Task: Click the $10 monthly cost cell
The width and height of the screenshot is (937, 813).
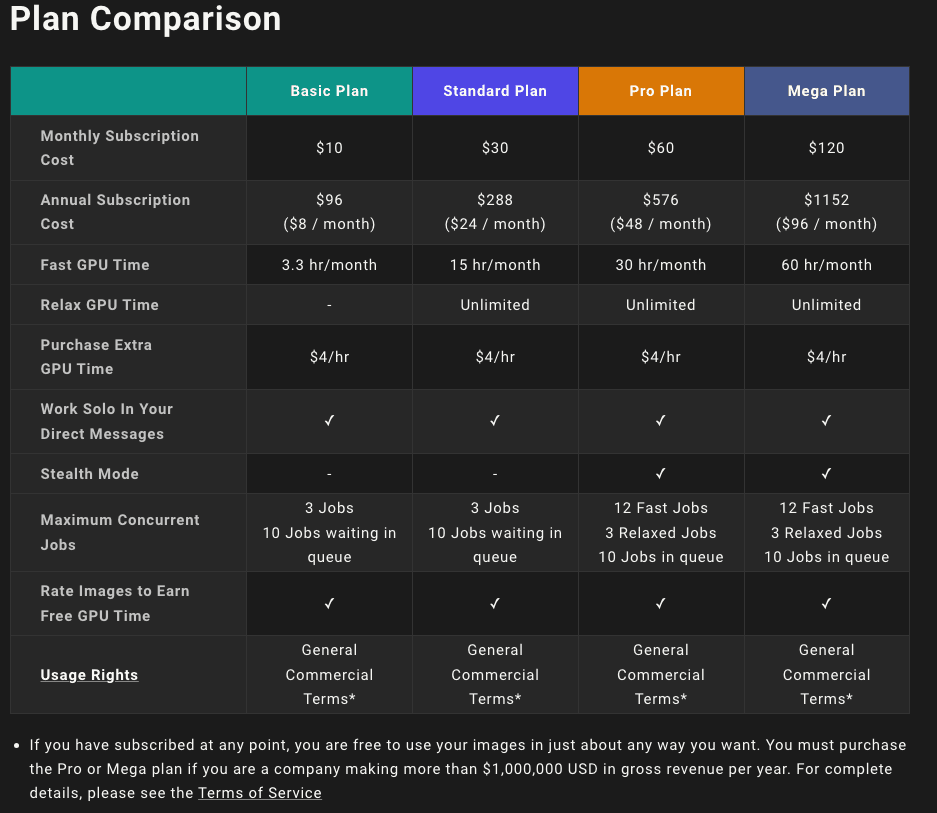Action: coord(329,148)
